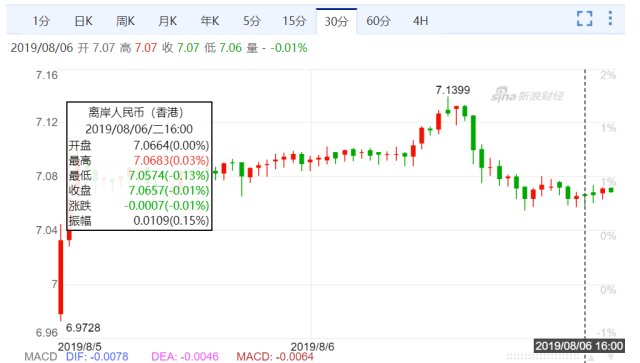The image size is (640, 363).
Task: Click the 7.16 price axis label
Action: click(47, 75)
